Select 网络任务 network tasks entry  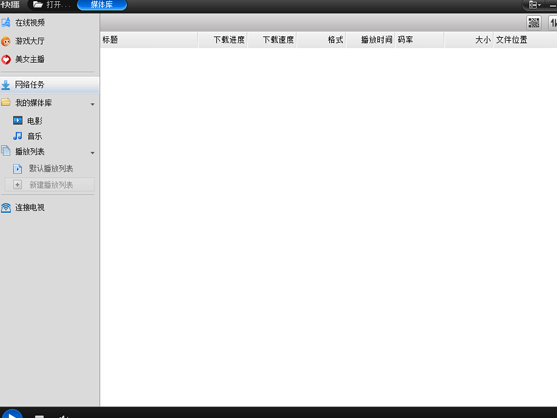click(x=49, y=85)
